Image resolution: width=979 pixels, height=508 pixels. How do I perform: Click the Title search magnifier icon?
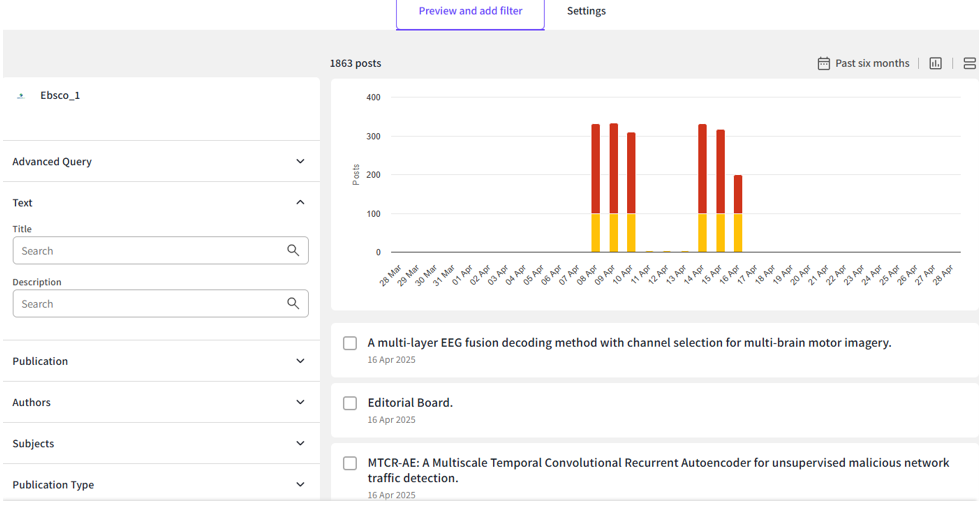click(x=293, y=251)
